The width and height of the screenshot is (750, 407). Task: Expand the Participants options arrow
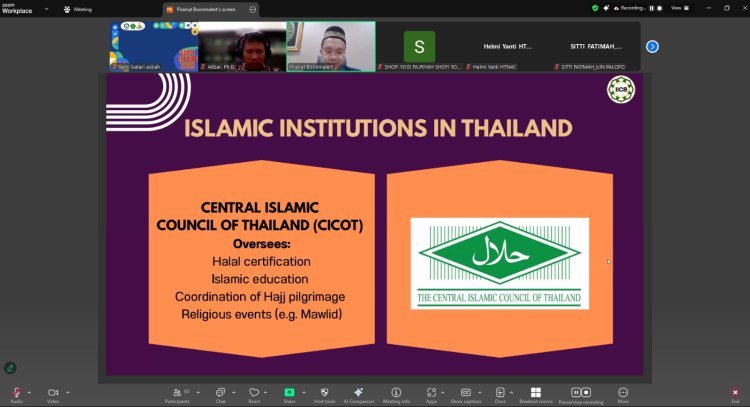coord(198,393)
